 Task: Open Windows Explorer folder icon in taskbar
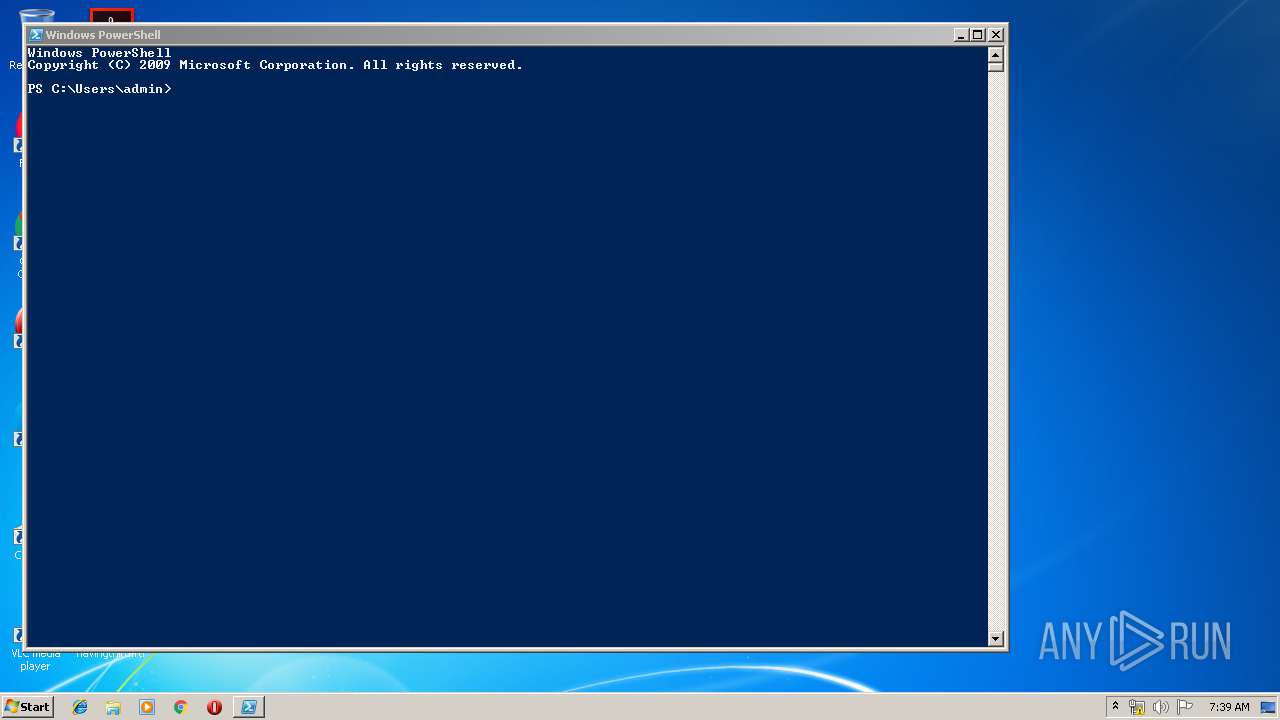click(x=113, y=707)
